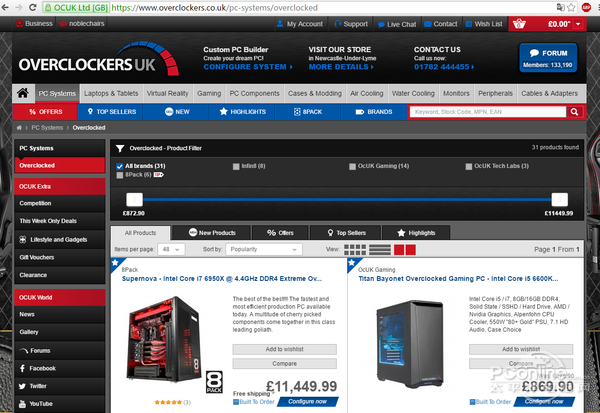The width and height of the screenshot is (600, 413).
Task: Click the Supernova PC product image
Action: coord(163,340)
